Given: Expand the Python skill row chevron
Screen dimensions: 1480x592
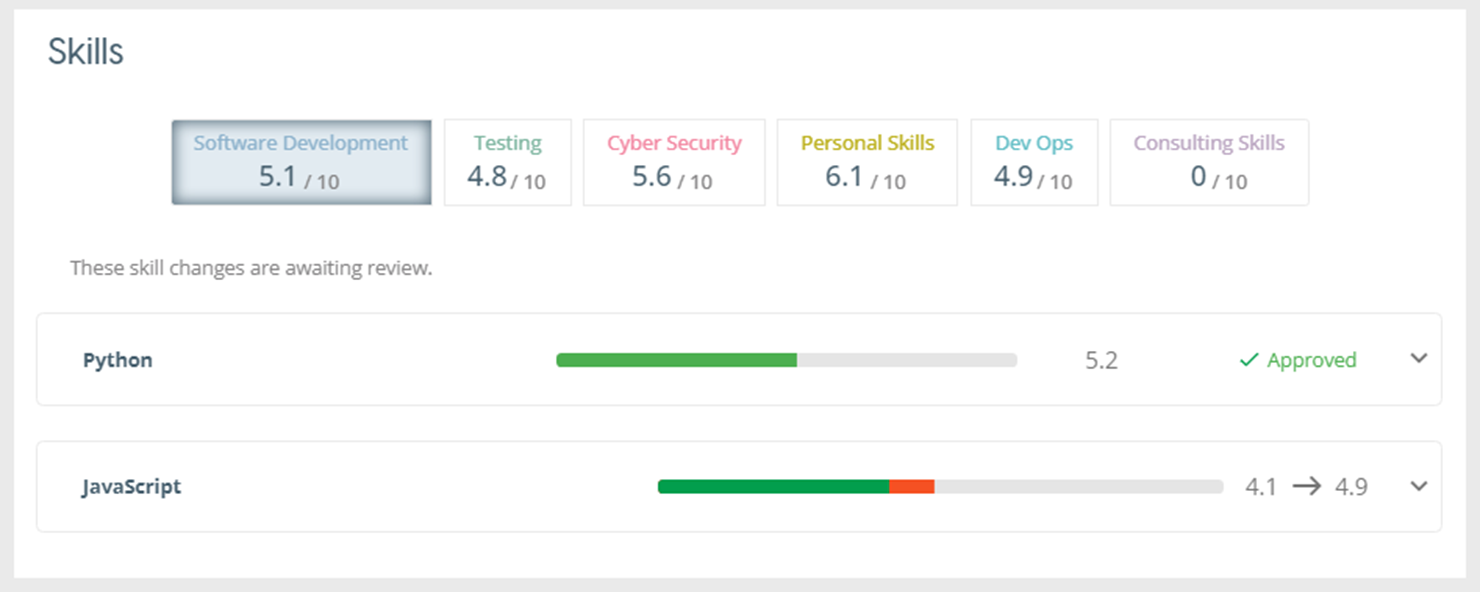Looking at the screenshot, I should [1418, 359].
